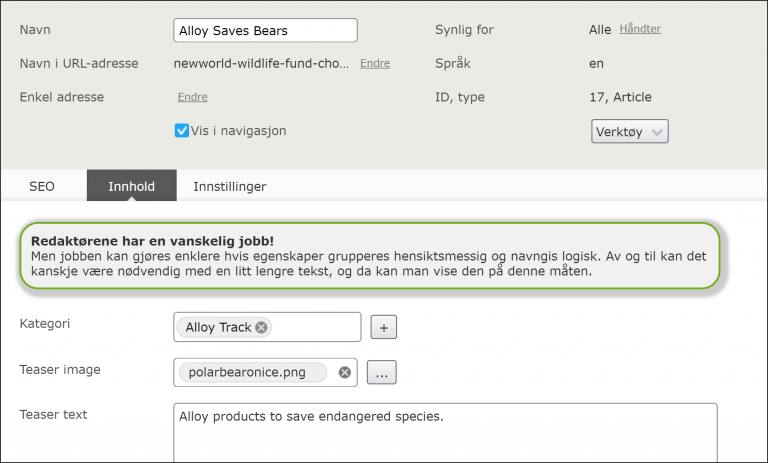Switch to the SEO tab
The height and width of the screenshot is (463, 768).
[42, 186]
